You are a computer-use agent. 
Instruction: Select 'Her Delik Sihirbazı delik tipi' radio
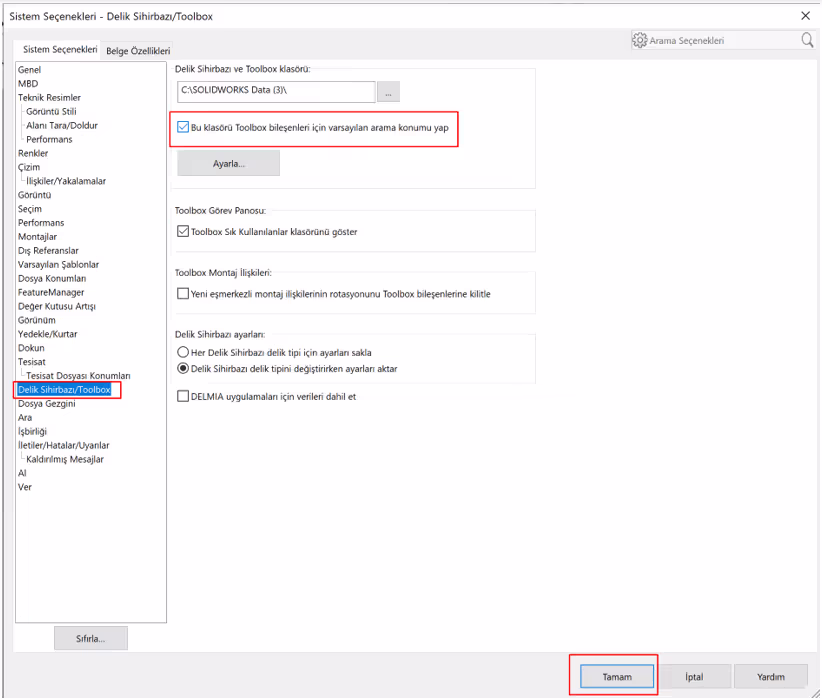pos(182,352)
